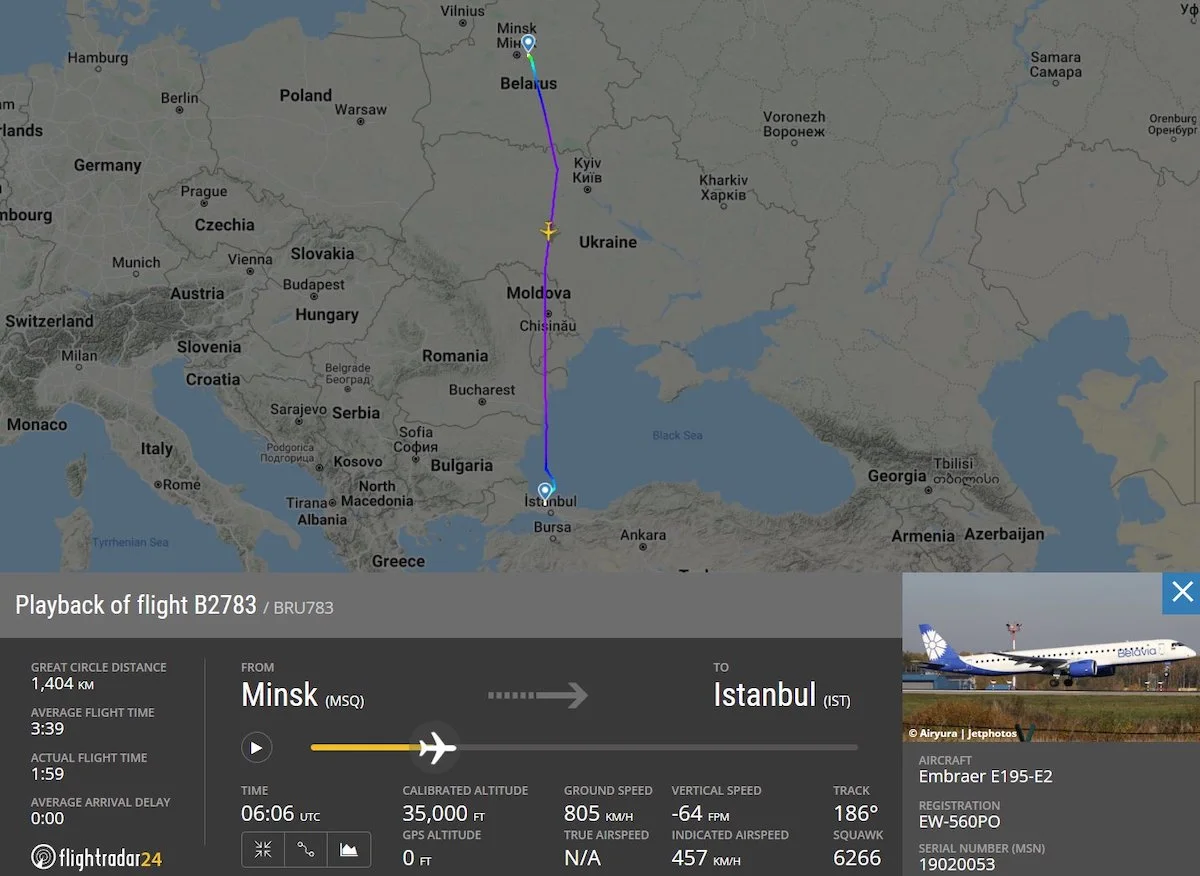Open the Belavia aircraft photo thumbnail
Viewport: 1200px width, 876px height.
click(1051, 657)
